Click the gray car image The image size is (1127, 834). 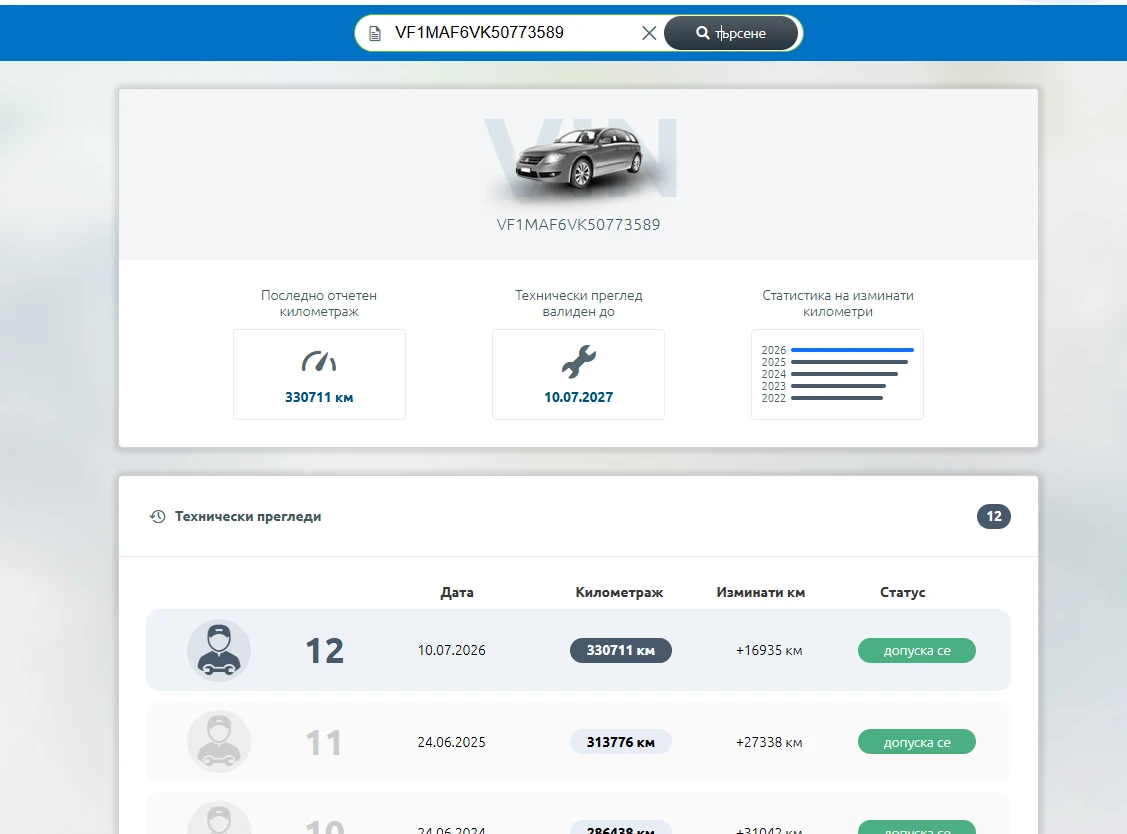[x=580, y=157]
